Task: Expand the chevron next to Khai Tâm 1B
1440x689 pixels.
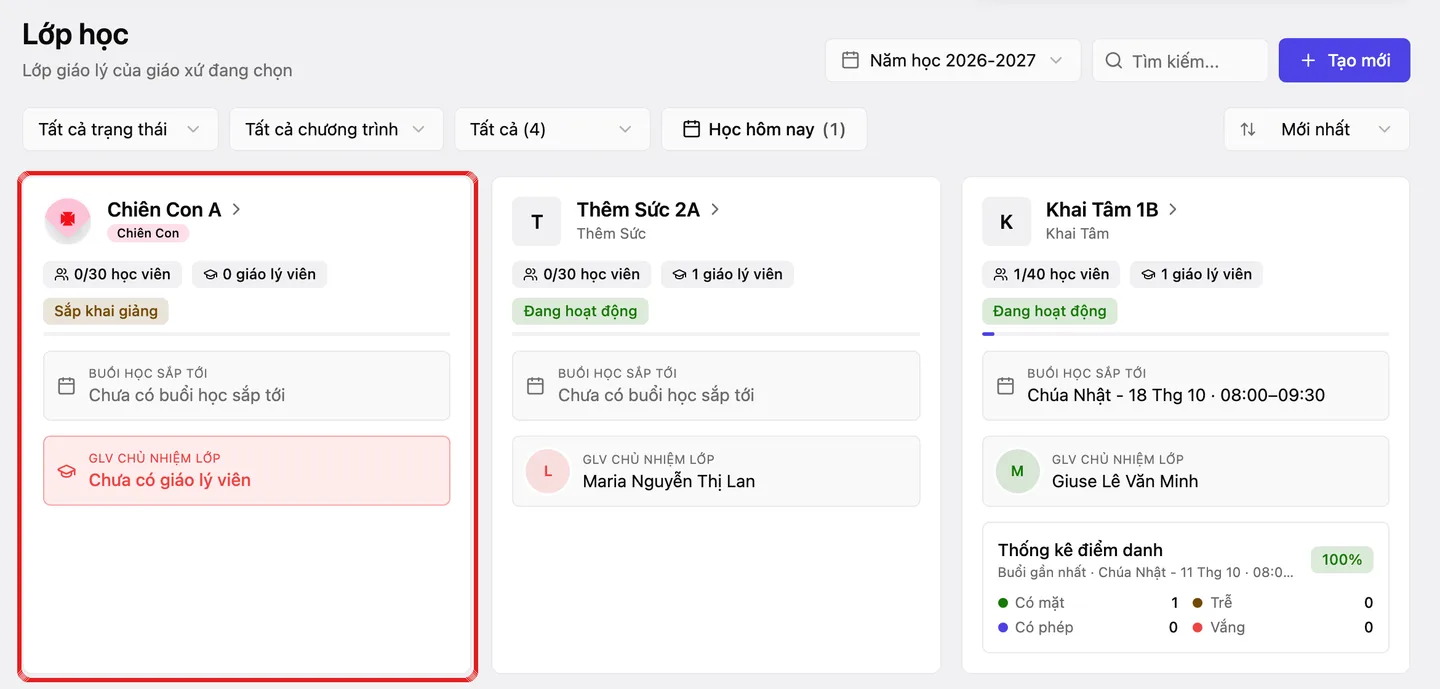Action: click(1173, 209)
